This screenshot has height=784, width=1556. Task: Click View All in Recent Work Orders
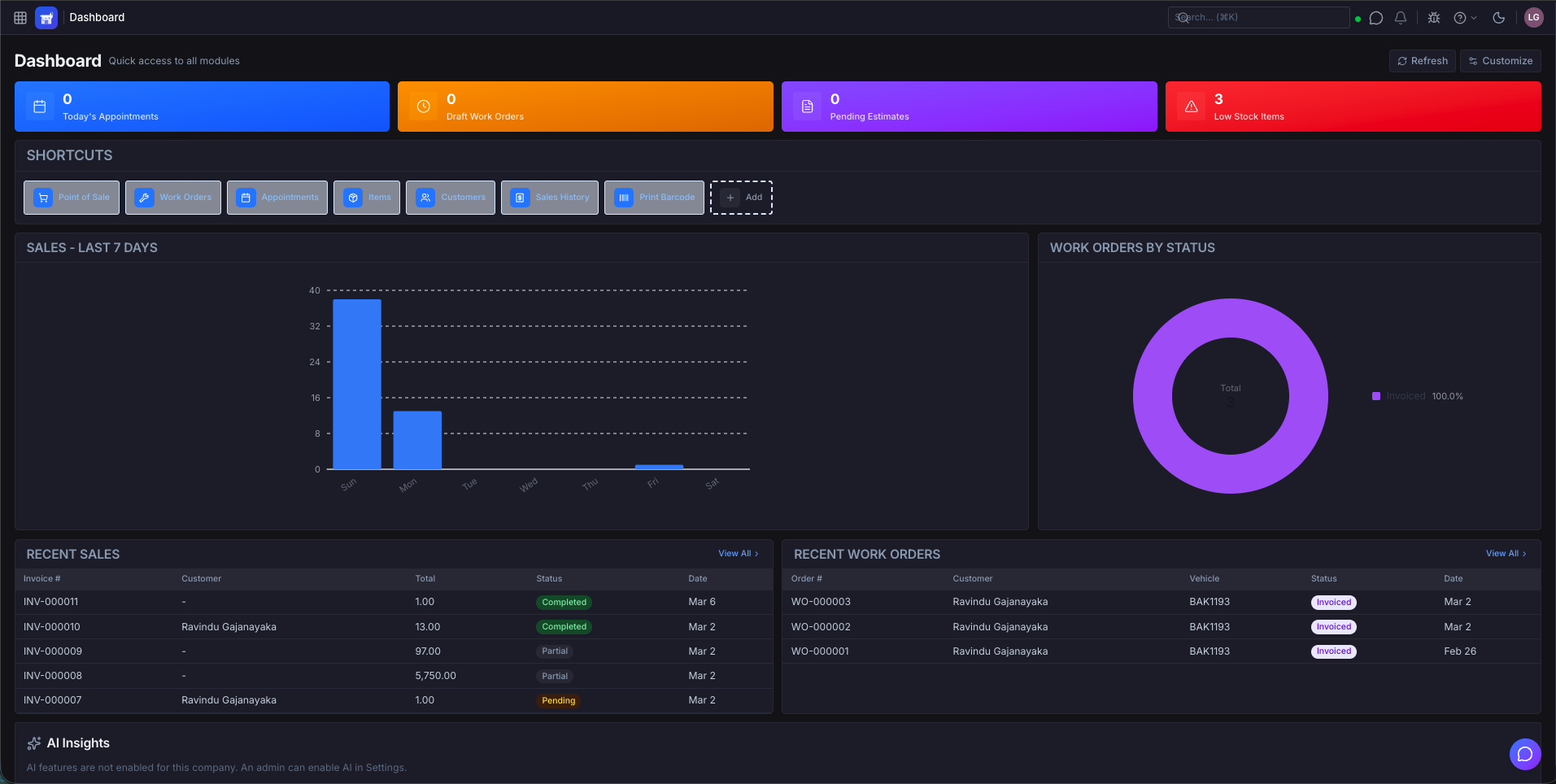point(1506,554)
